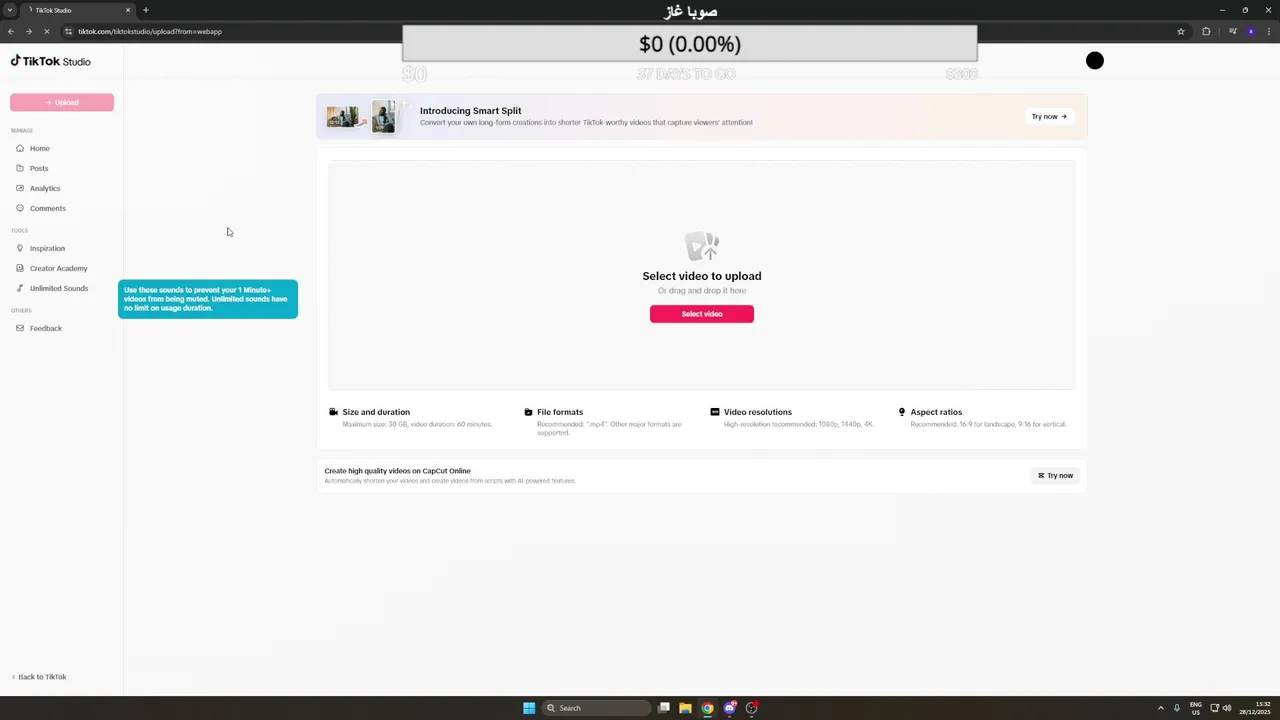Click the TikTok Studio logo

(x=51, y=61)
